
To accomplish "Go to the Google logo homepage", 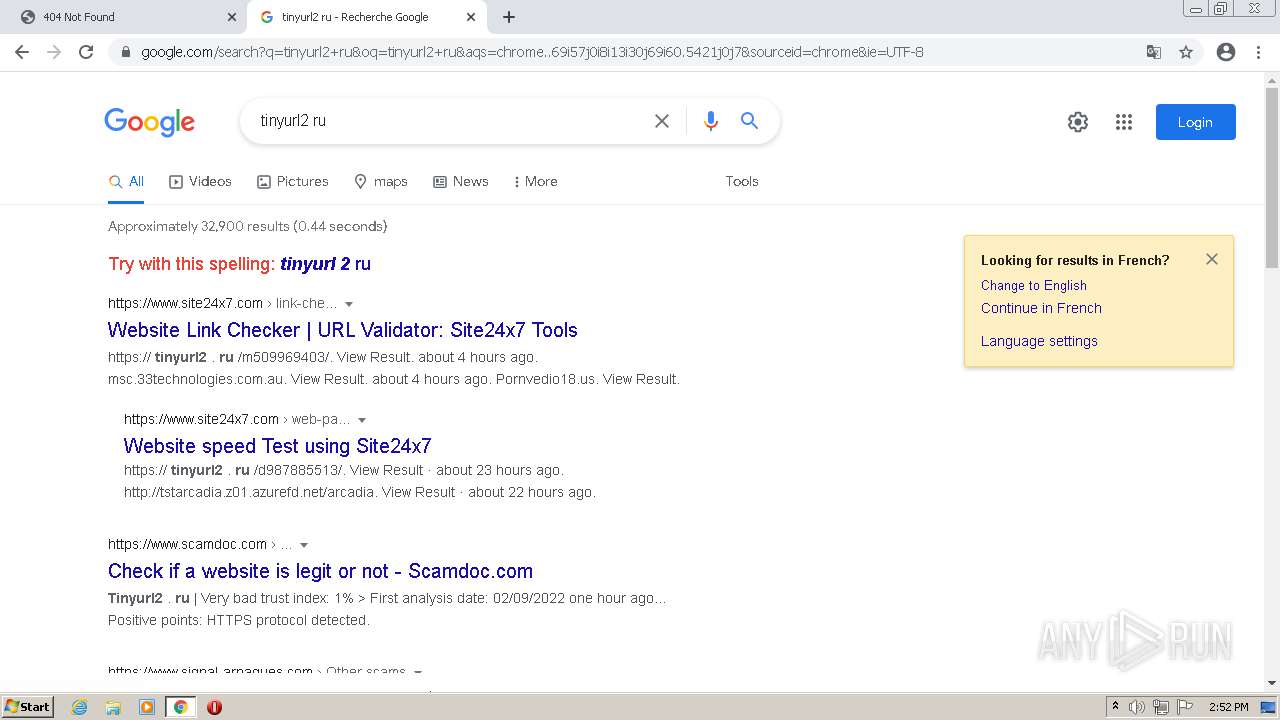I will point(150,122).
